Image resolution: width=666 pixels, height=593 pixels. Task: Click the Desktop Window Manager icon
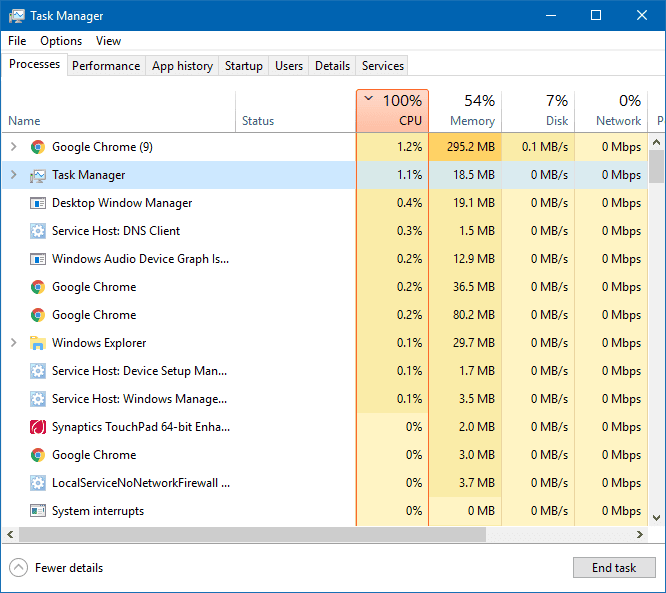(38, 203)
